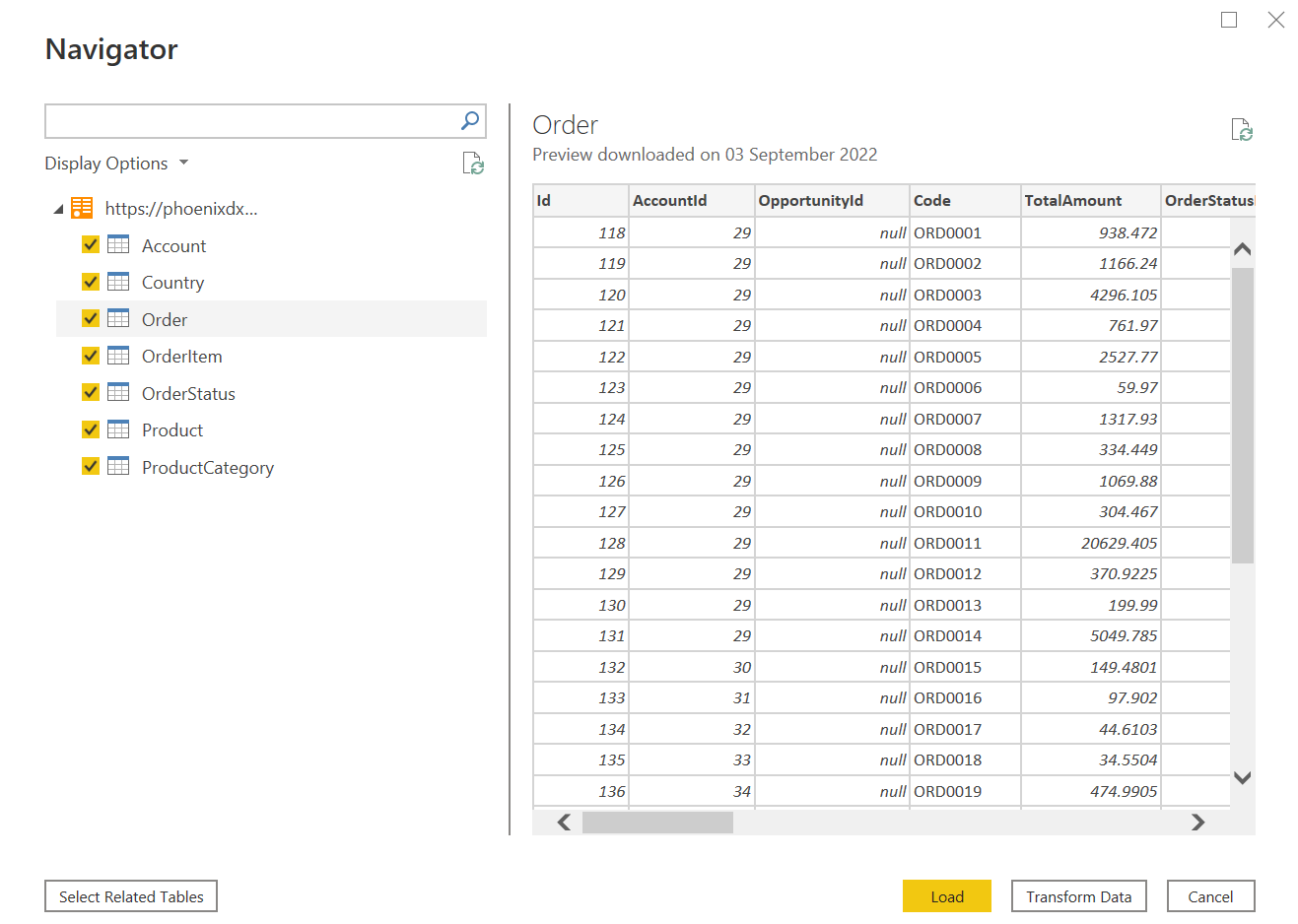Viewport: 1298px width, 924px height.
Task: Open the Display Options dropdown
Action: click(116, 164)
